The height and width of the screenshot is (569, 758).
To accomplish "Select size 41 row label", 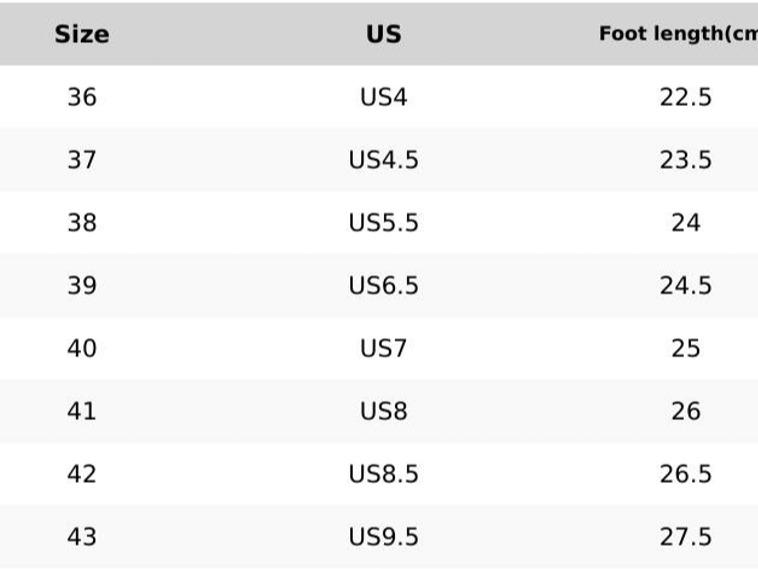I will click(x=82, y=411).
